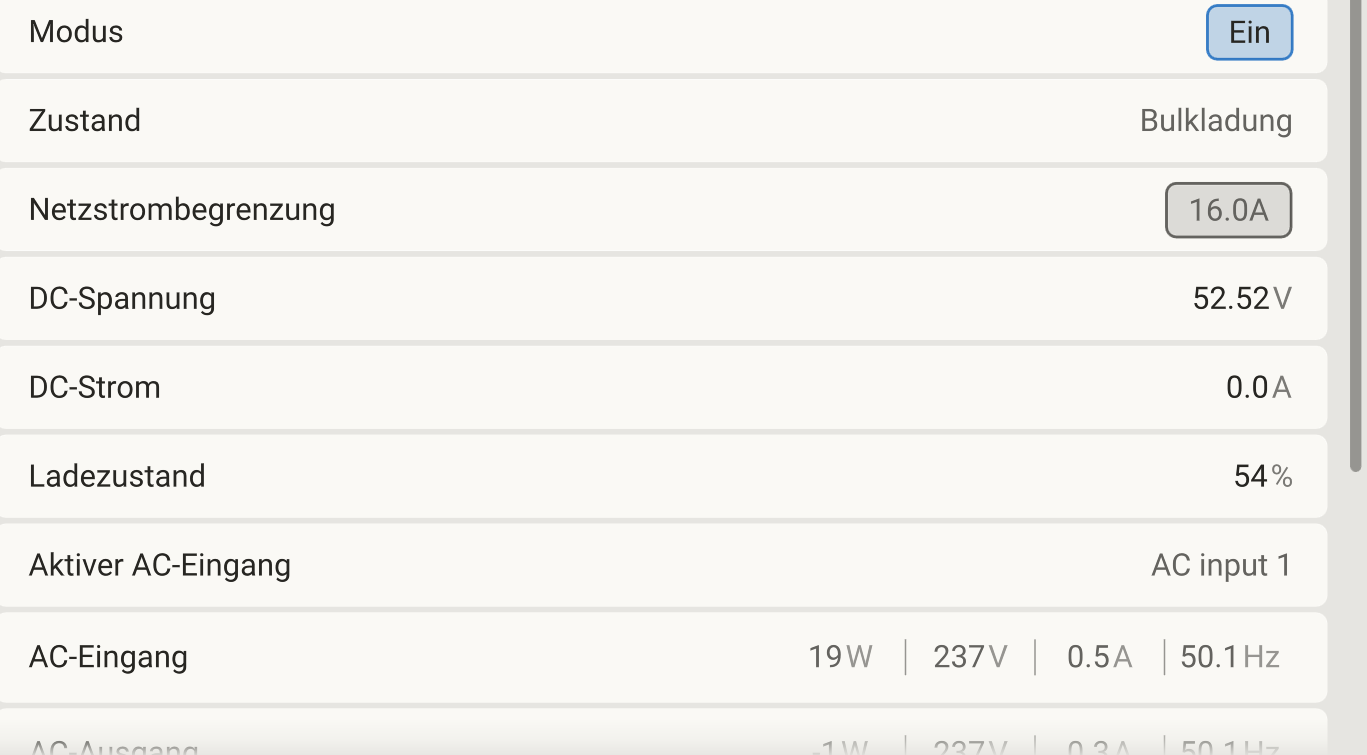
Task: Select the 52.52 V voltage value
Action: tap(1242, 299)
